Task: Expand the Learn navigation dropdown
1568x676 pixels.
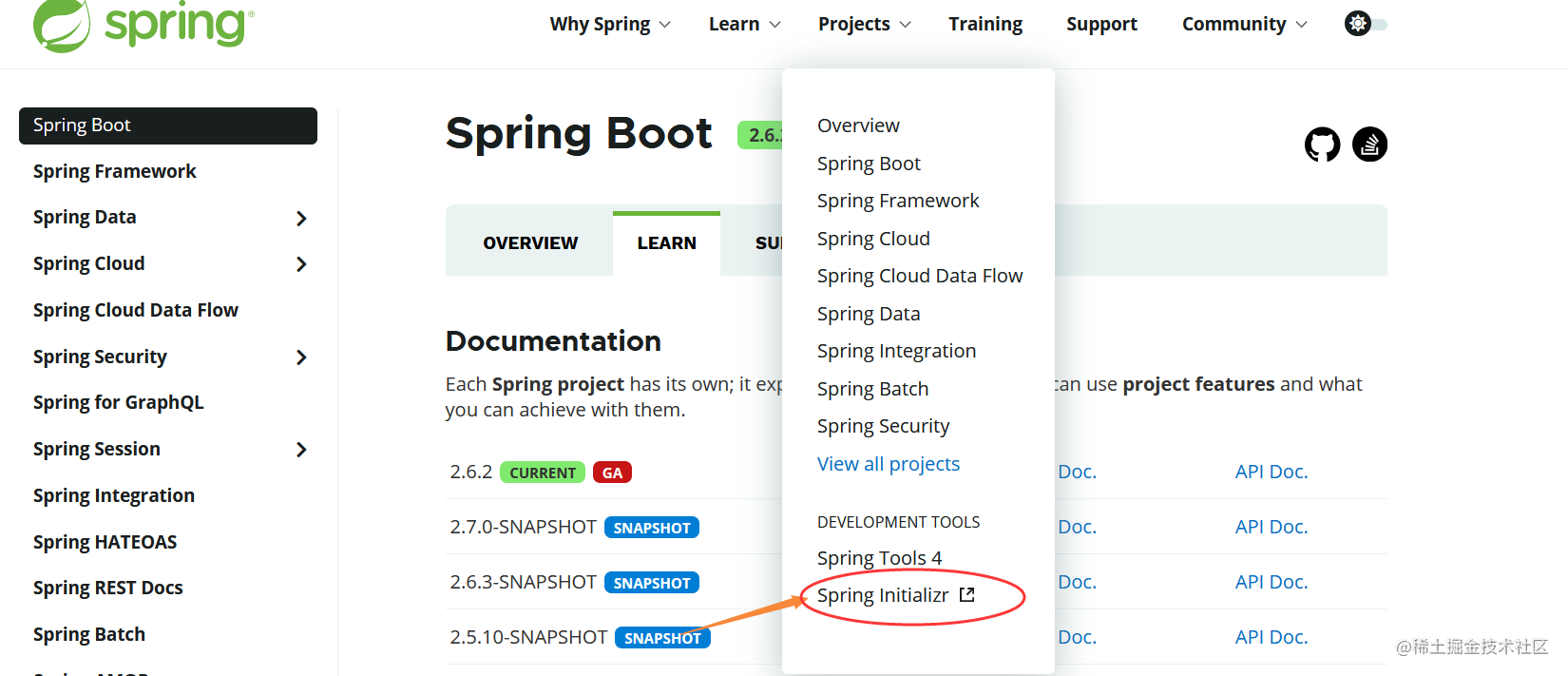Action: click(x=744, y=24)
